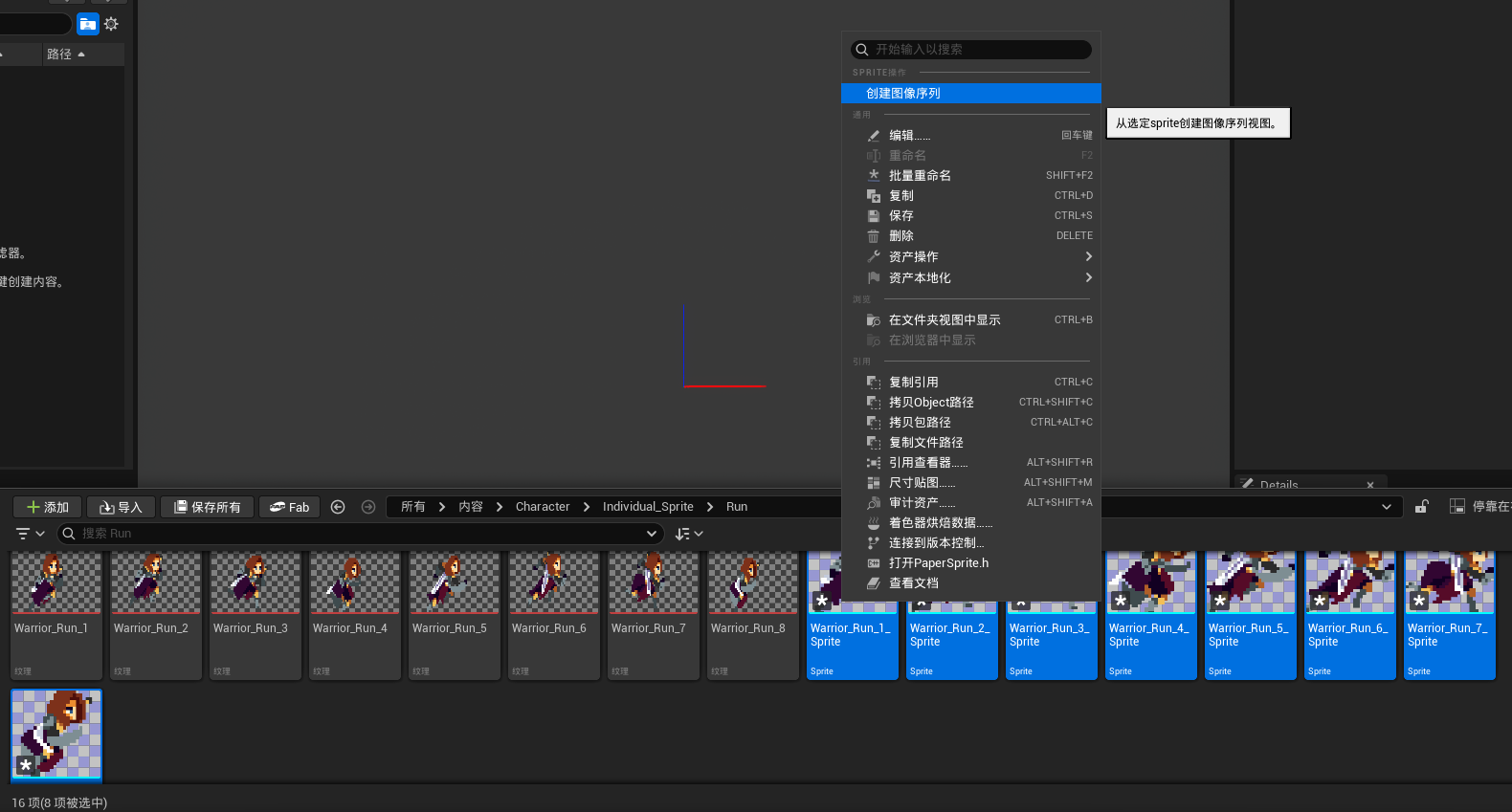Click the blue folder icon beside the gear
The height and width of the screenshot is (812, 1512).
(x=88, y=24)
